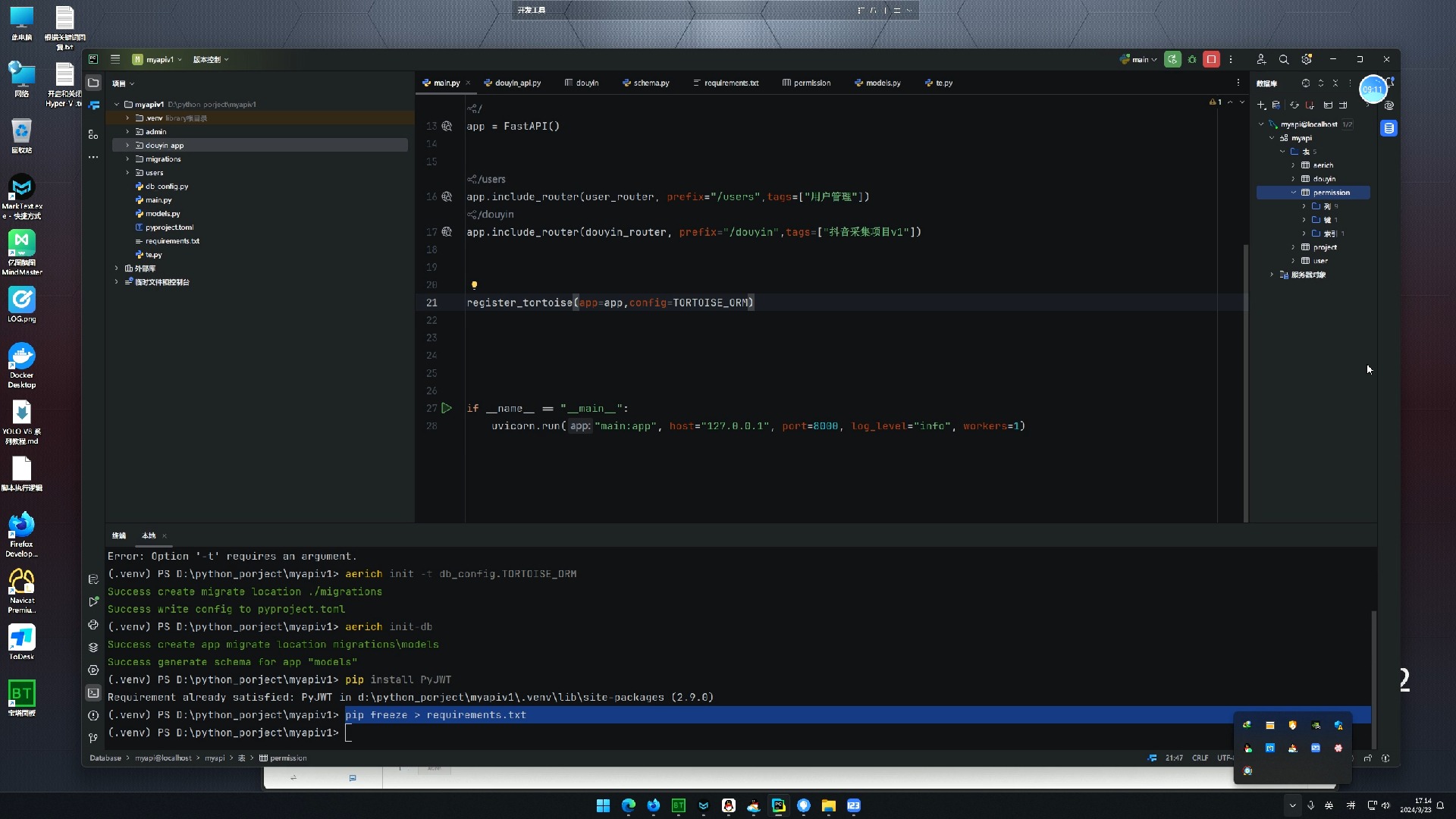Click the CRLF line separator in status bar
1456x819 pixels.
pyautogui.click(x=1200, y=758)
